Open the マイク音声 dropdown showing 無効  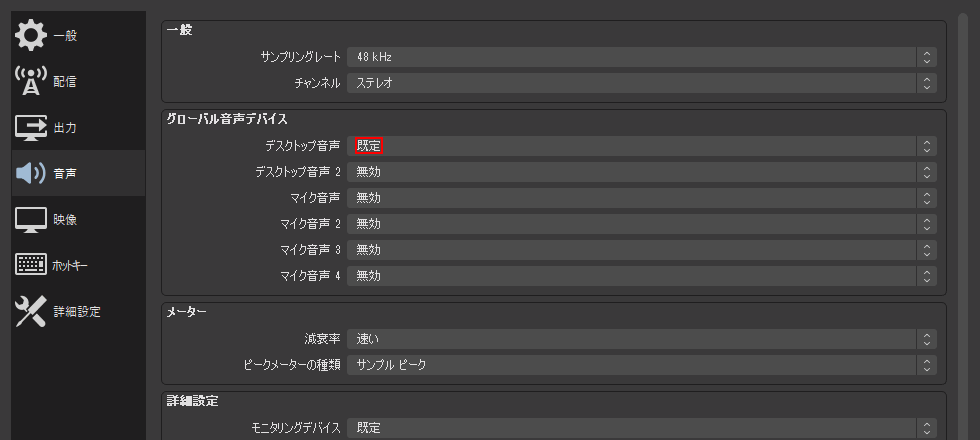click(642, 198)
